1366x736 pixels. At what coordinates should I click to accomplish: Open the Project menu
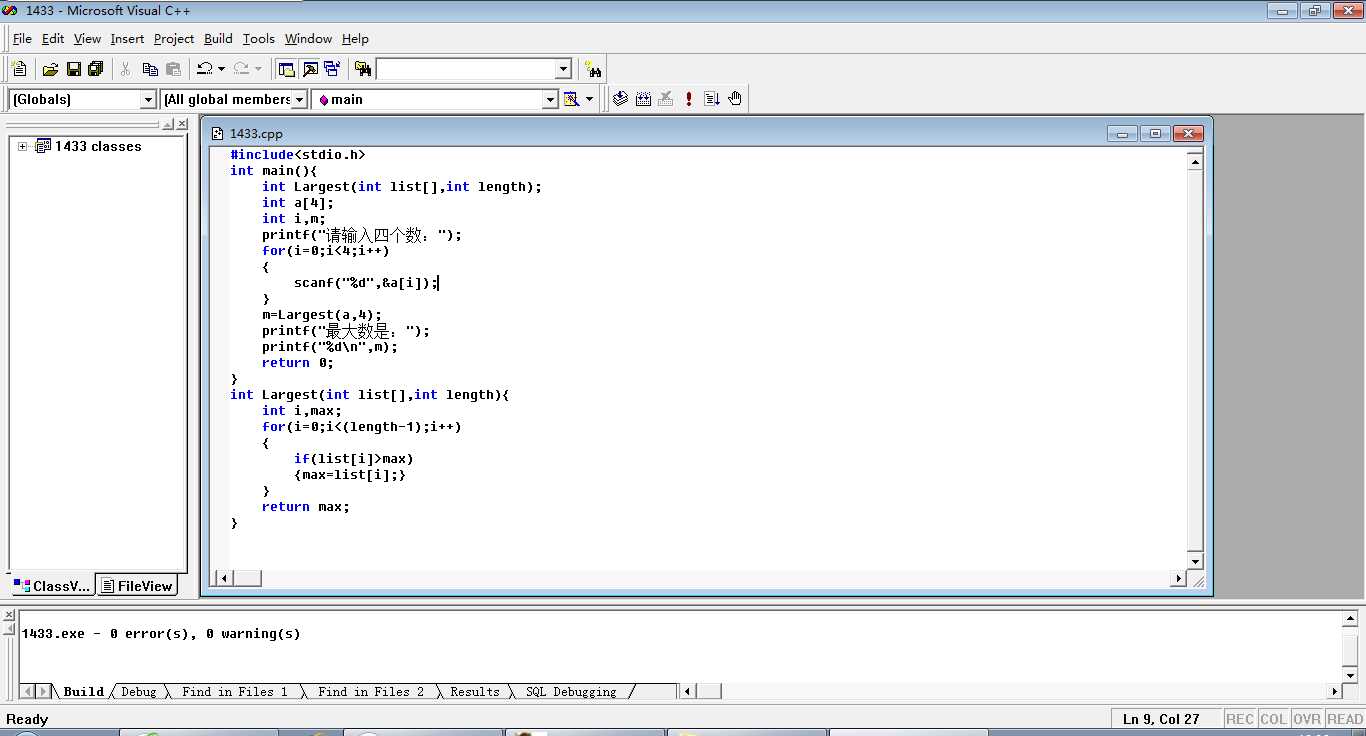[174, 38]
